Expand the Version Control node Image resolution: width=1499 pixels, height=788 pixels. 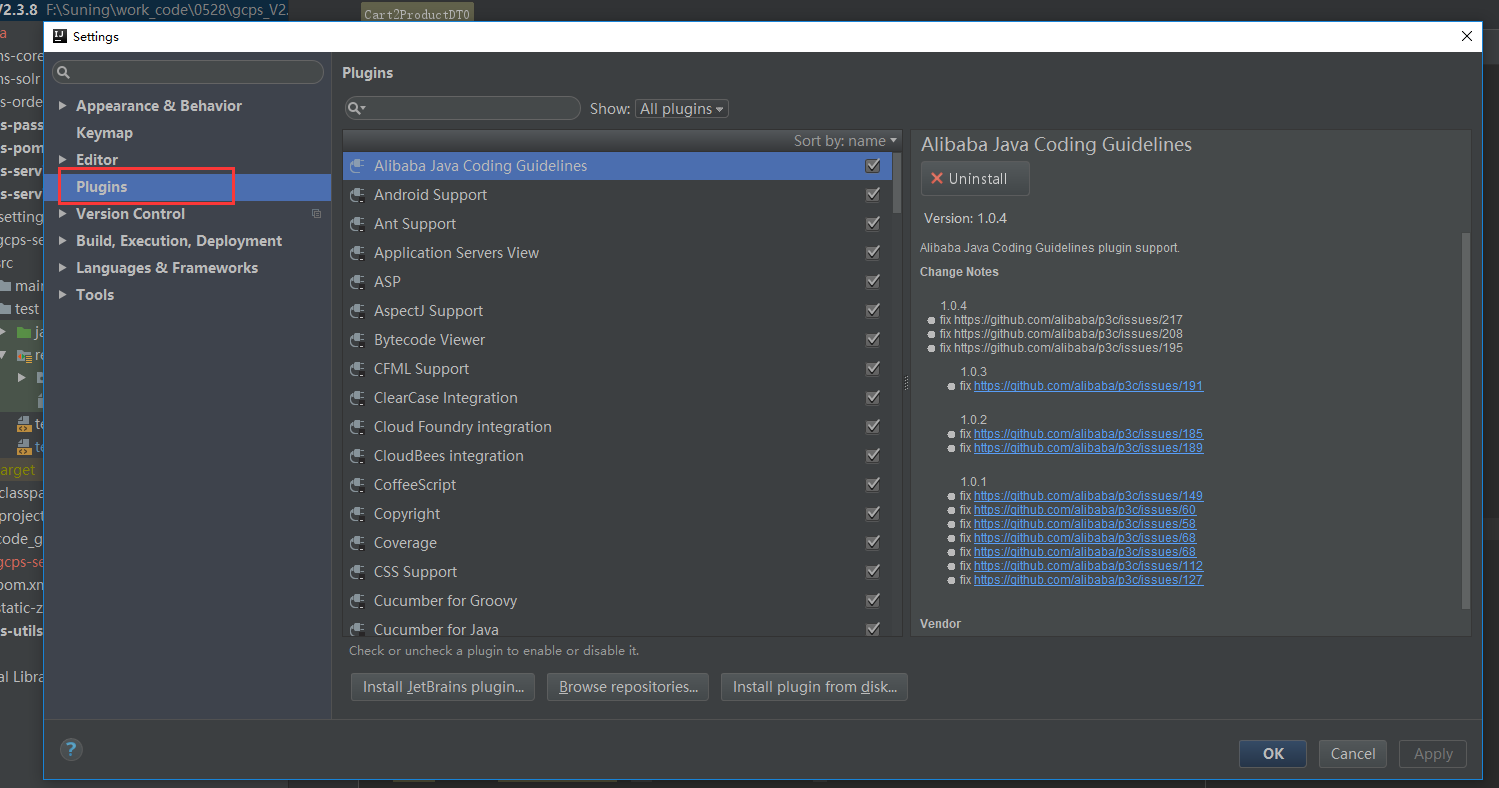pyautogui.click(x=63, y=214)
